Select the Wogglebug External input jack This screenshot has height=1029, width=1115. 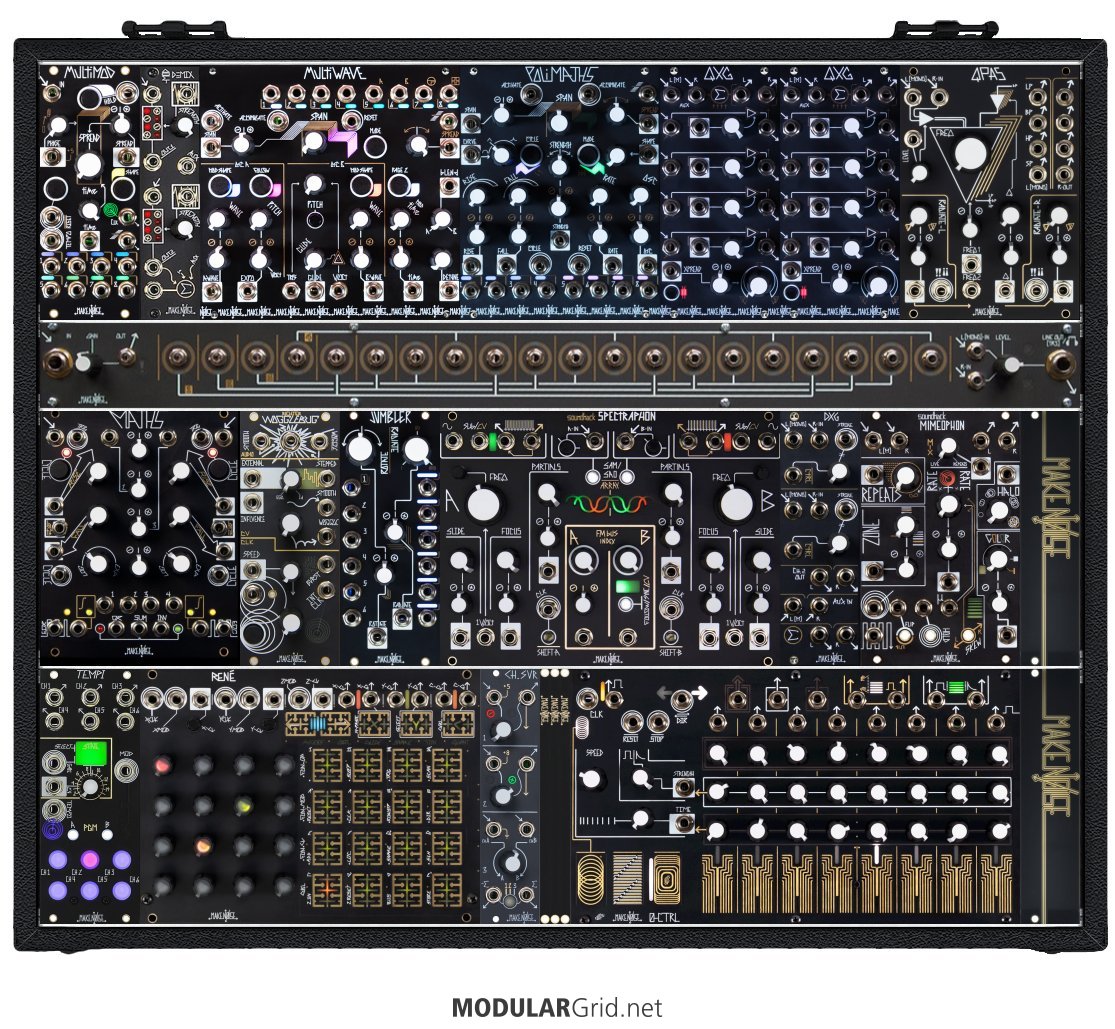point(252,478)
